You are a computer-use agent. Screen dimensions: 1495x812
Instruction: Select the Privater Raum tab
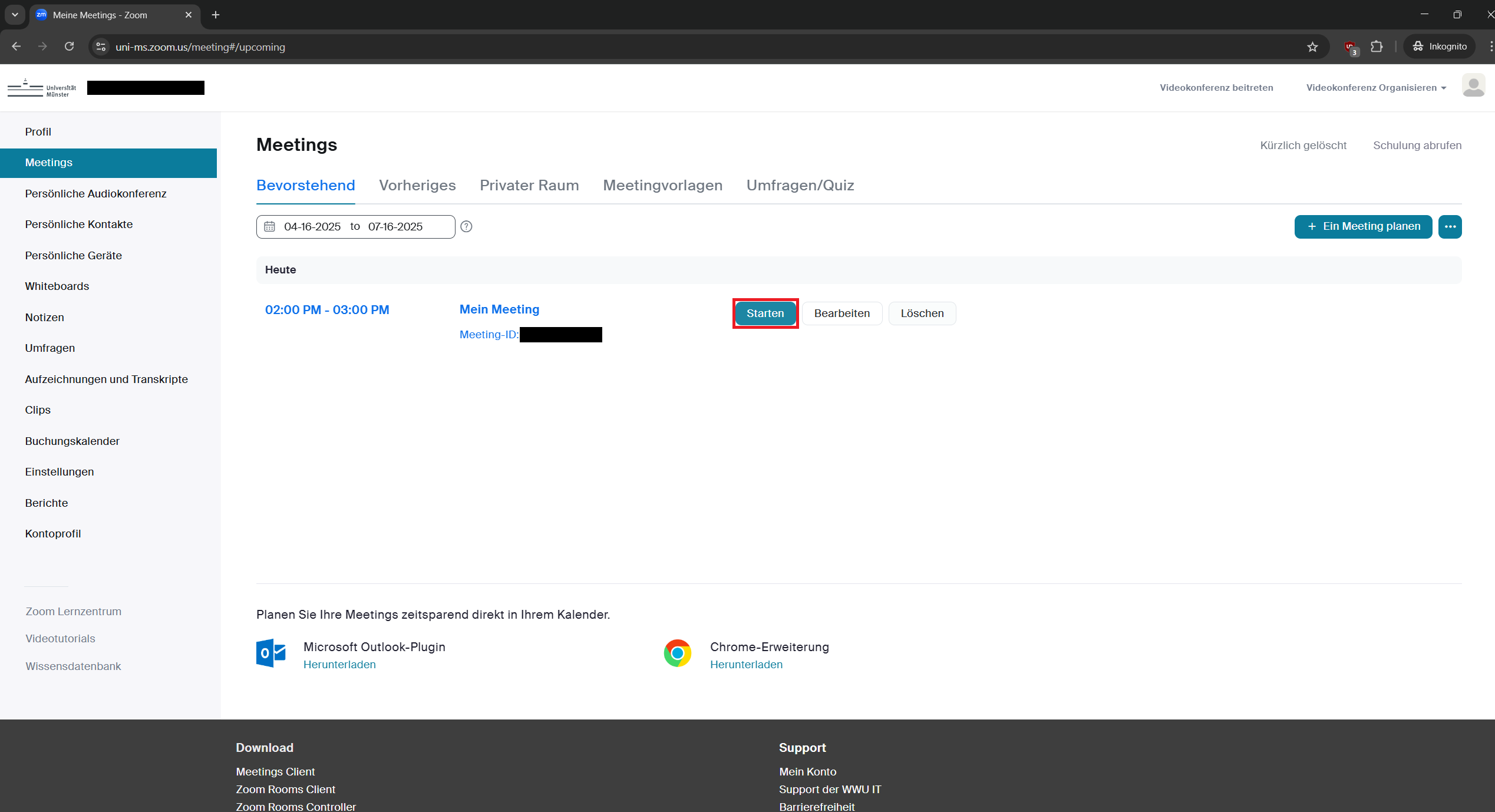(529, 186)
